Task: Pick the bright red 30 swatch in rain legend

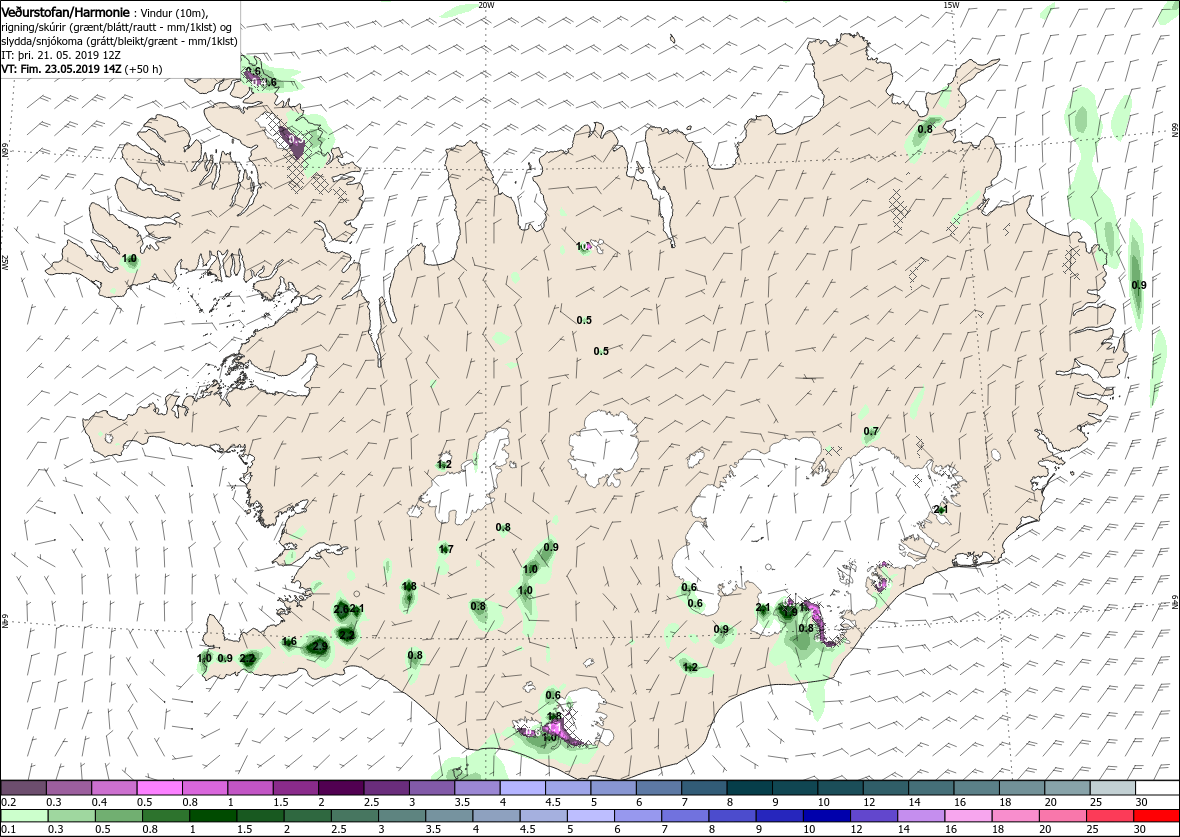Action: (x=1157, y=816)
